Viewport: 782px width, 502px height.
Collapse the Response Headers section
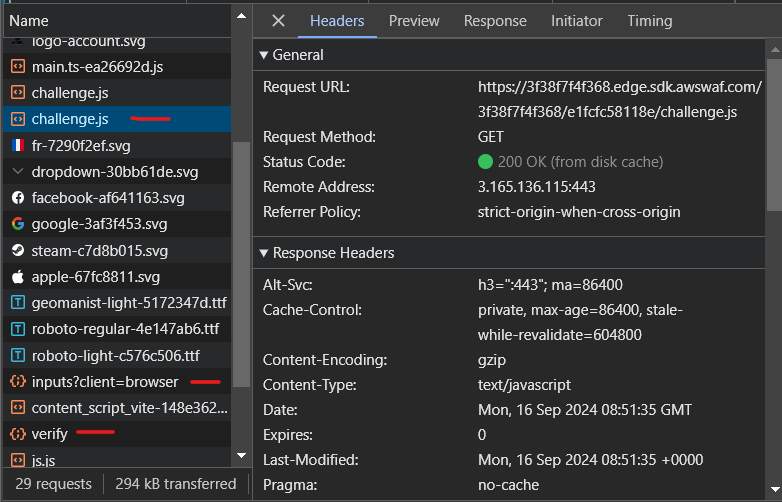pos(264,253)
